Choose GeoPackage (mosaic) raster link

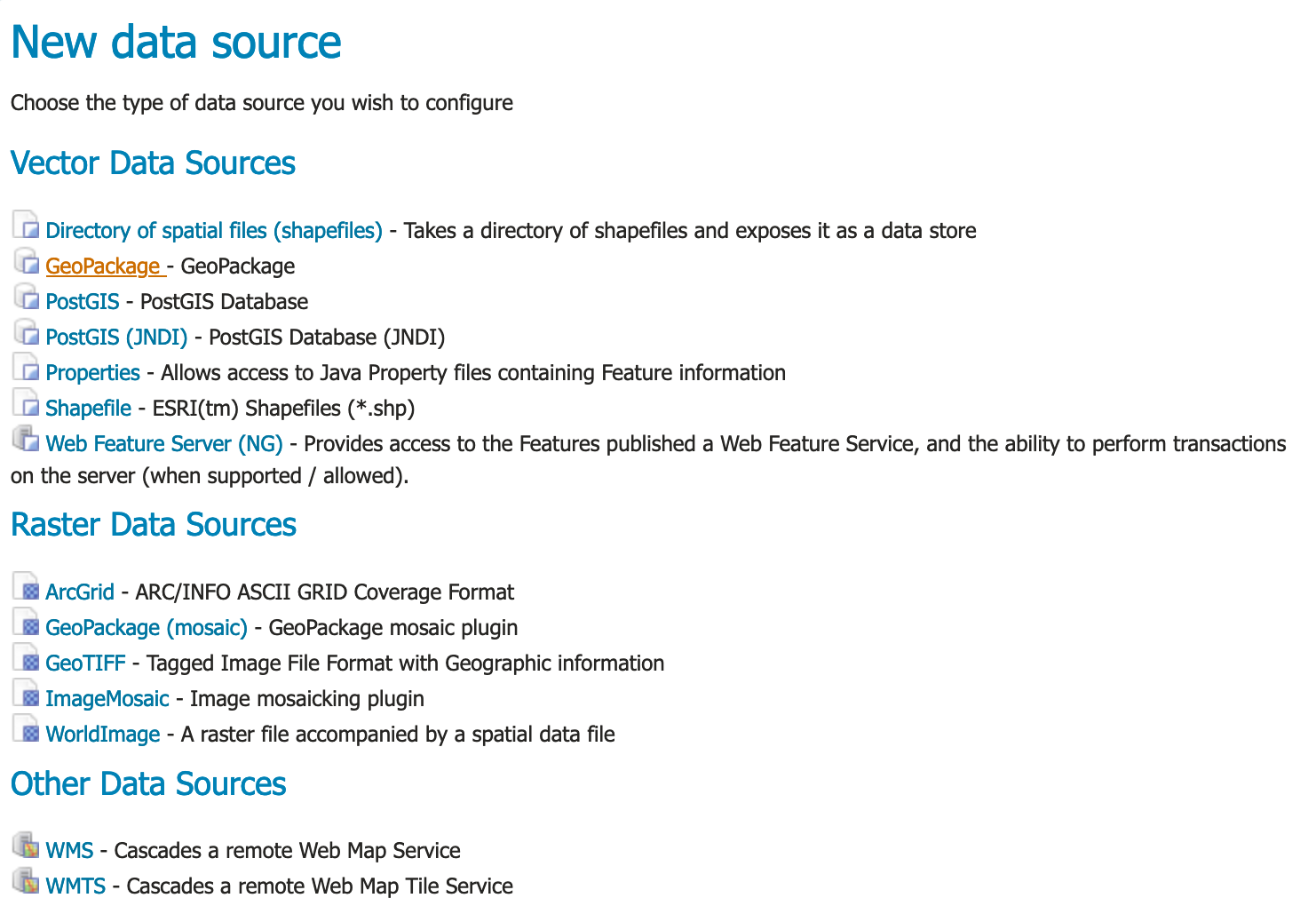coord(147,628)
